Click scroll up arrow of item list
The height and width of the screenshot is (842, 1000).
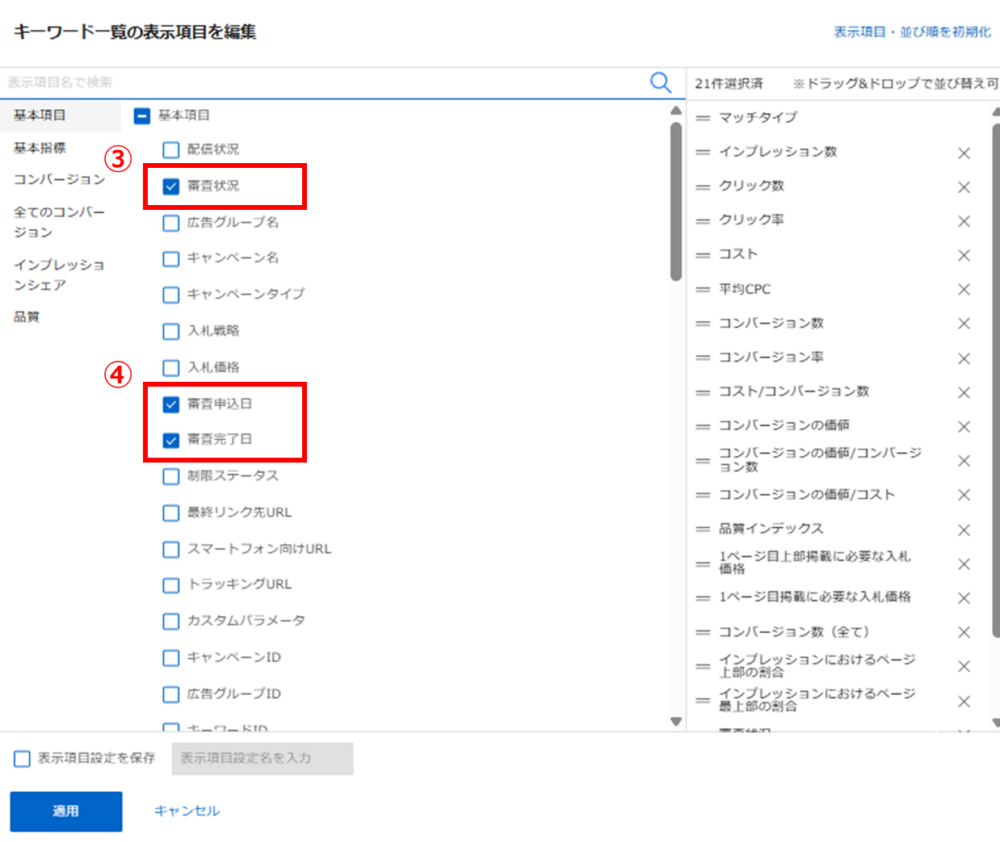(x=676, y=109)
